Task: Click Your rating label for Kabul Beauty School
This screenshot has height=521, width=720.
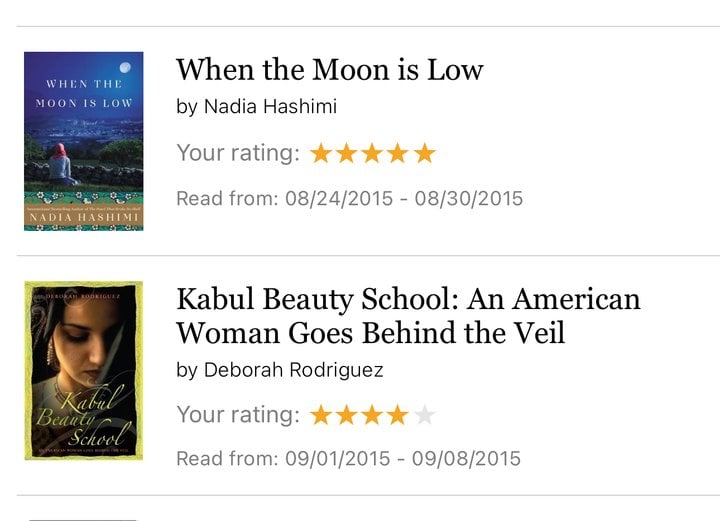Action: click(238, 415)
